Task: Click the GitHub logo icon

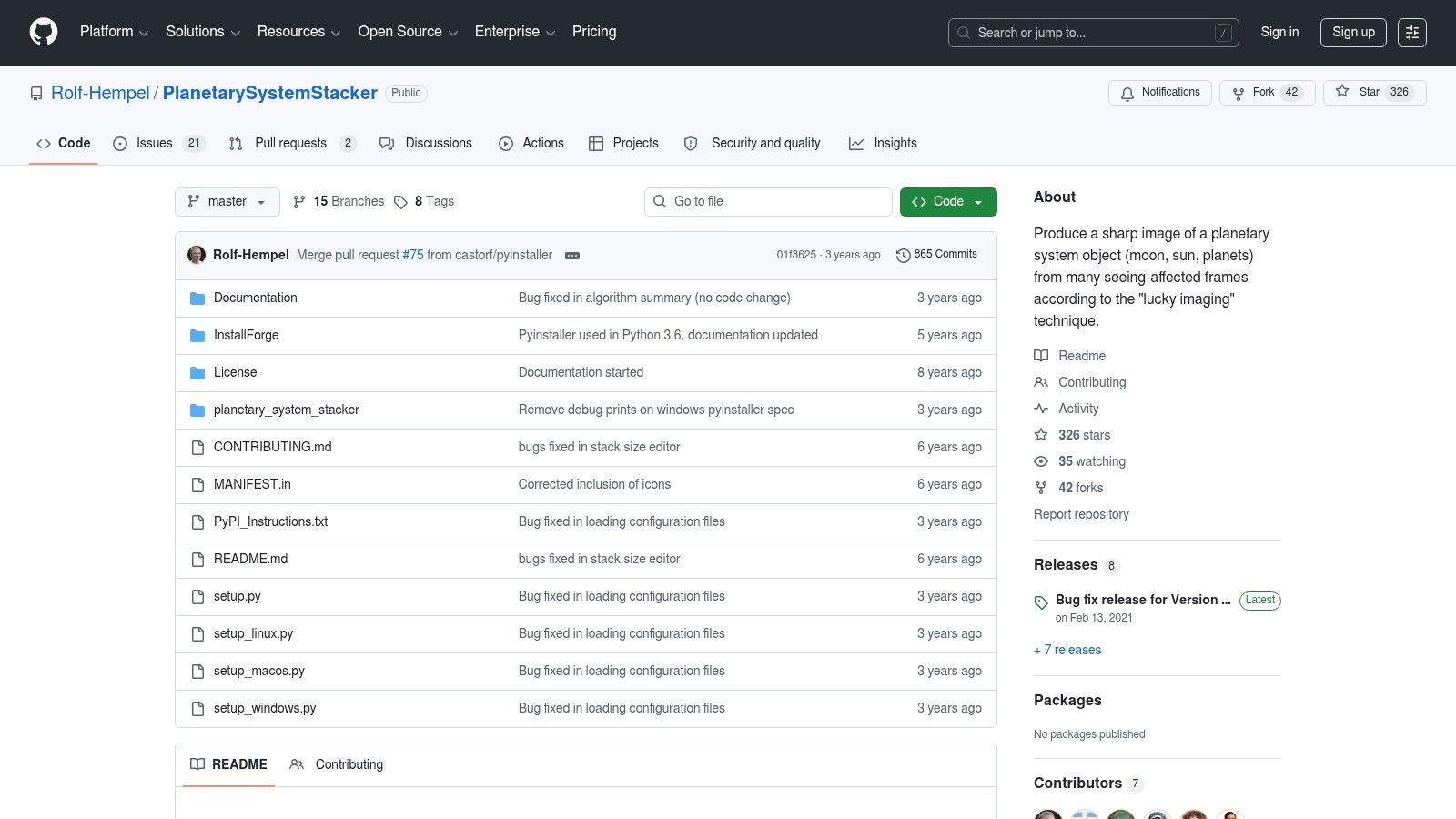Action: pos(44,32)
